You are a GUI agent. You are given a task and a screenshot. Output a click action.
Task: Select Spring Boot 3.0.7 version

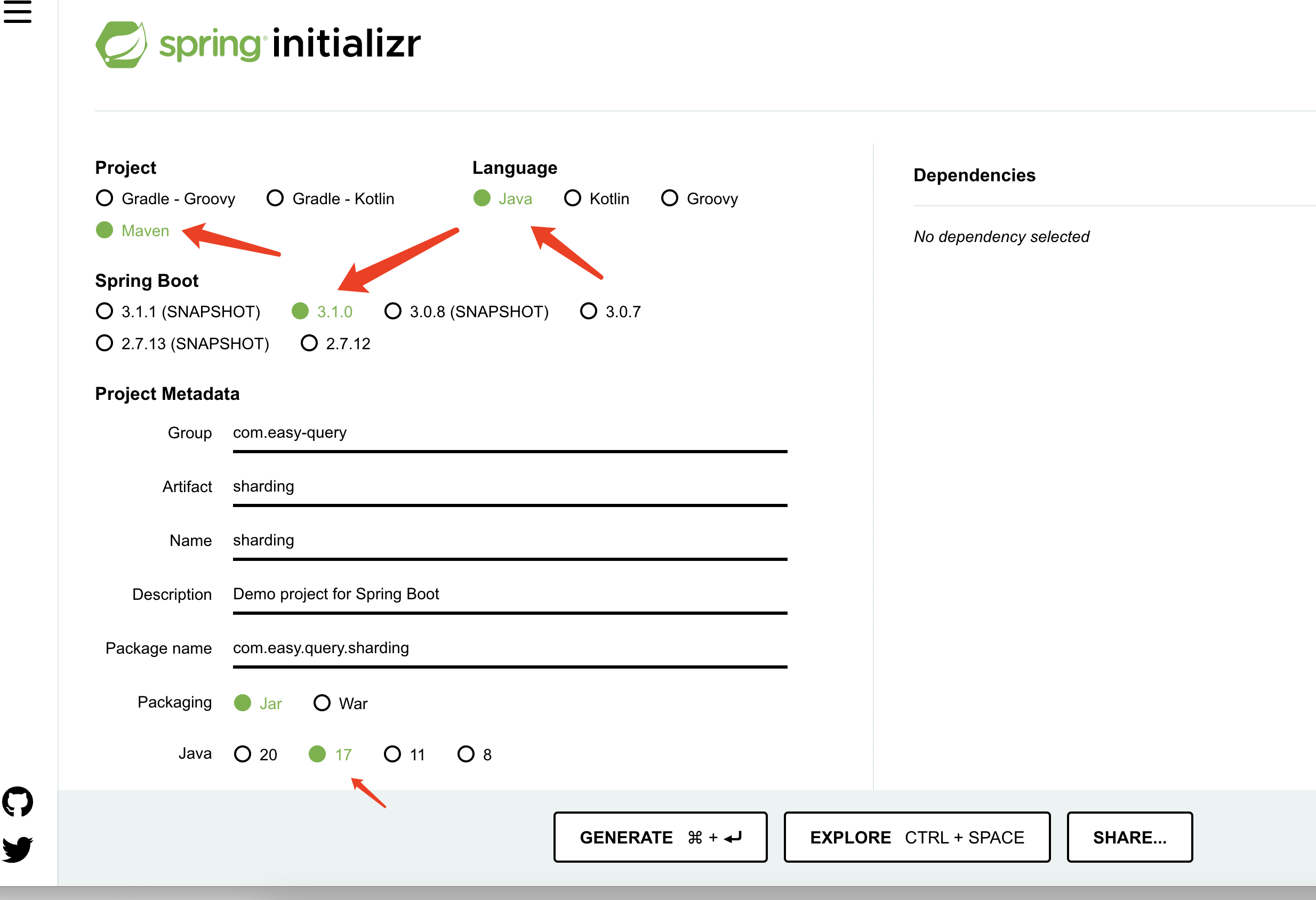pos(588,311)
